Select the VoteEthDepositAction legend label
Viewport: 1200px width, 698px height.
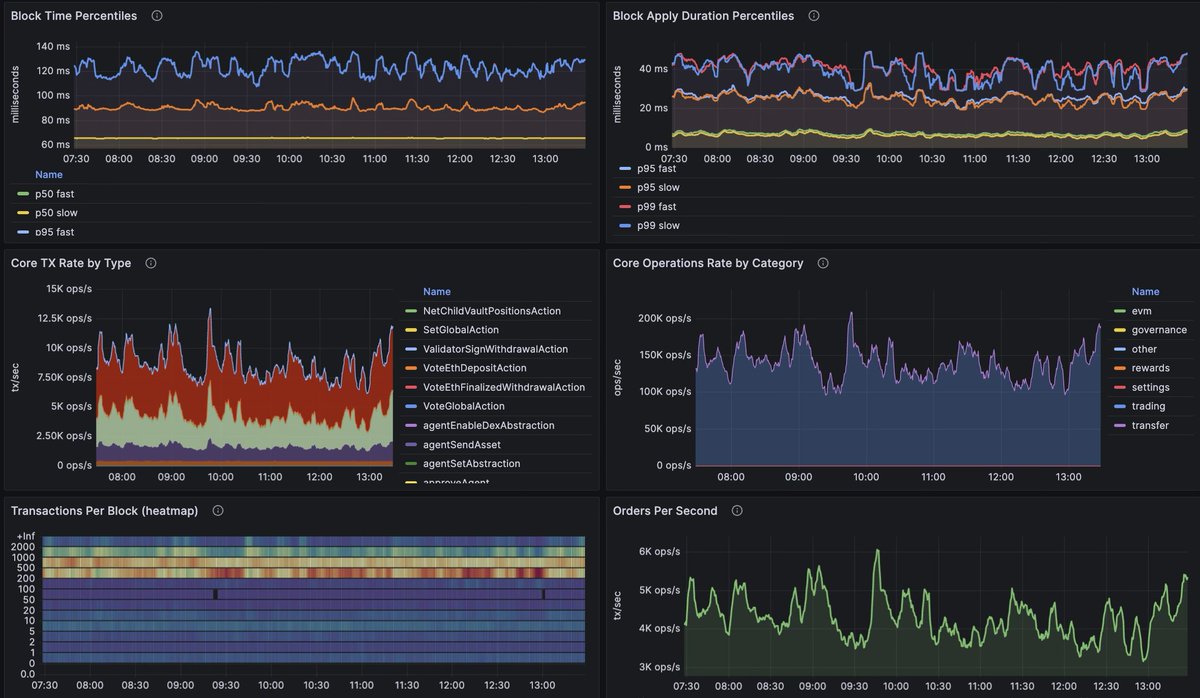coord(475,368)
